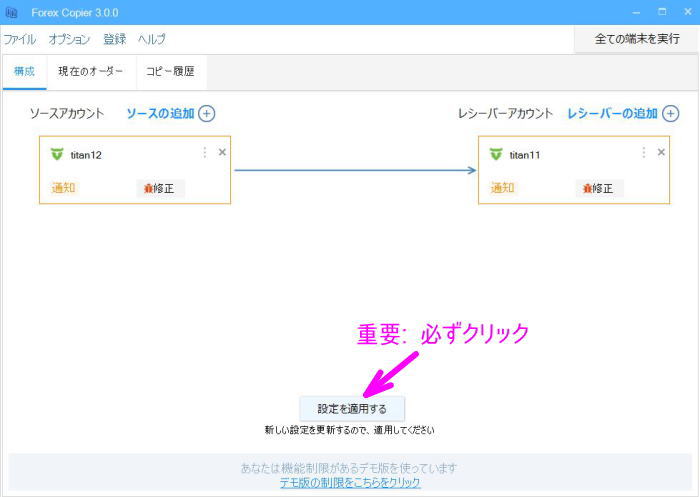Click 通知 on titan12 card
Screen dimensions: 700x497
click(63, 188)
